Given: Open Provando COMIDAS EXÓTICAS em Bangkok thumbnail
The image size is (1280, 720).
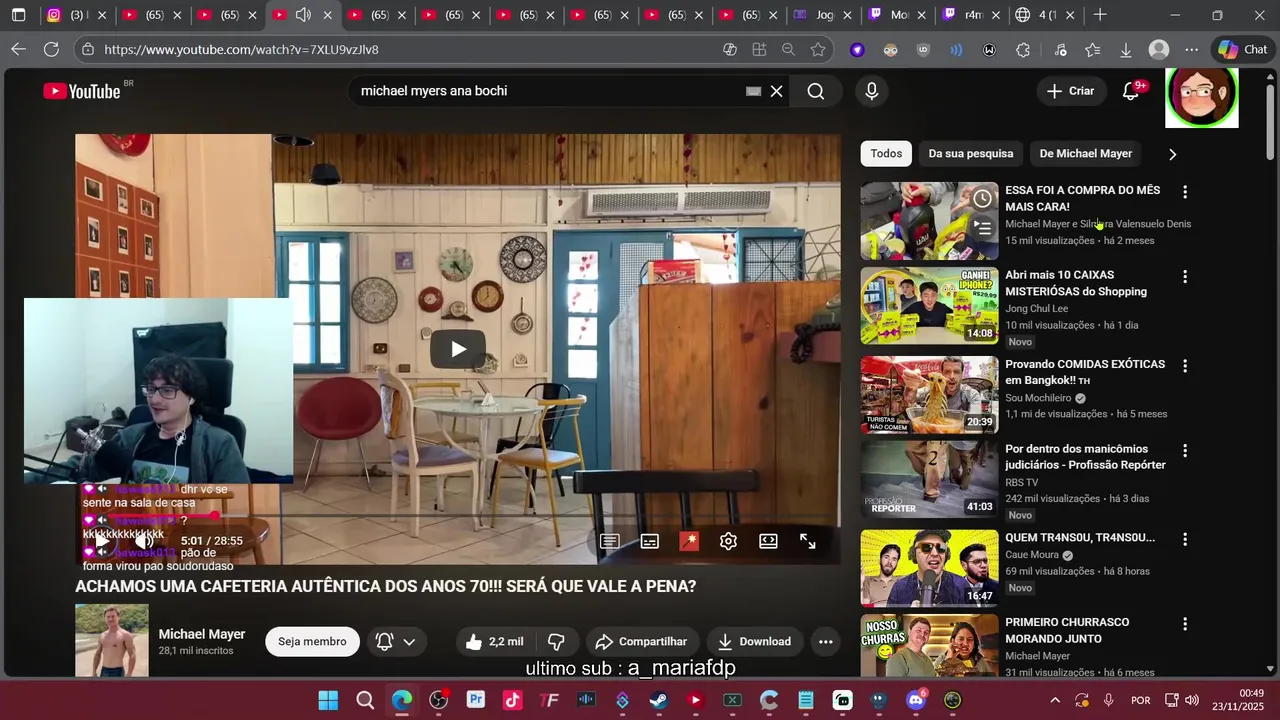Looking at the screenshot, I should pos(929,394).
